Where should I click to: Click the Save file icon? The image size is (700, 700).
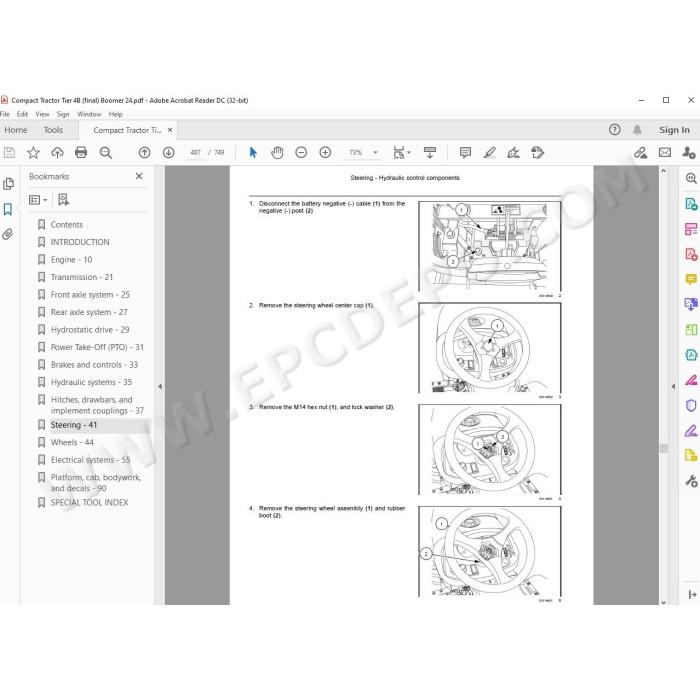[x=9, y=153]
